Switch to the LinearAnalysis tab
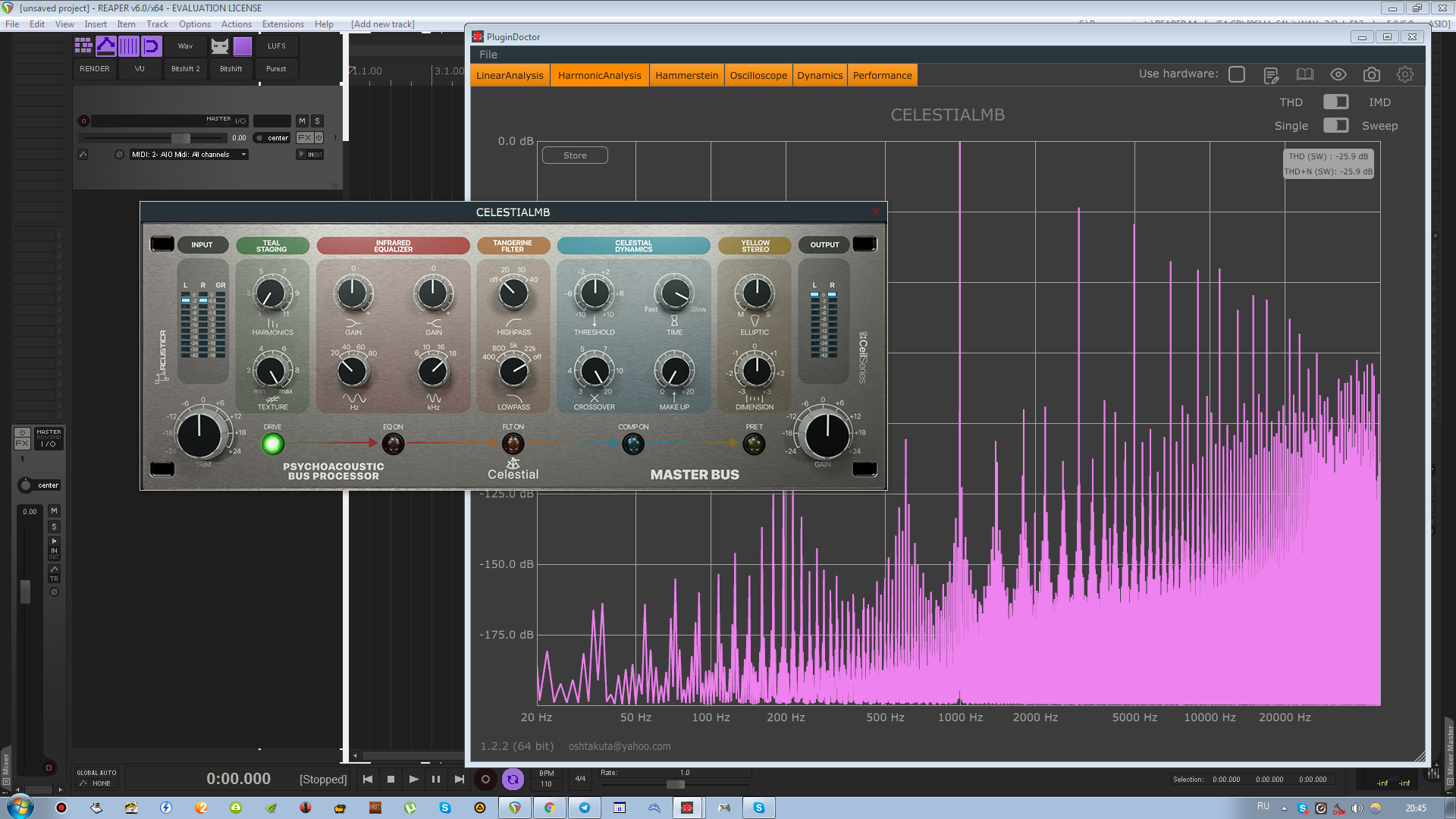 point(510,75)
